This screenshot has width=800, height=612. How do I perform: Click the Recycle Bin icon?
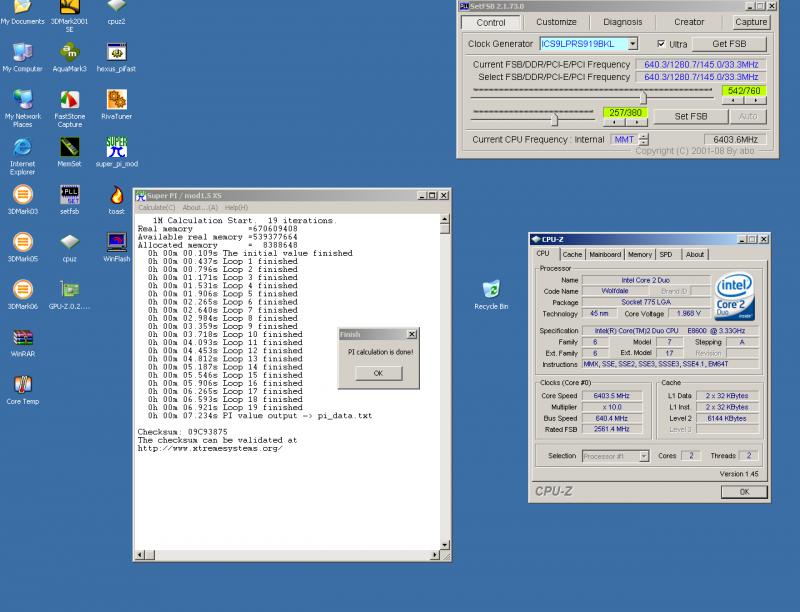coord(491,294)
